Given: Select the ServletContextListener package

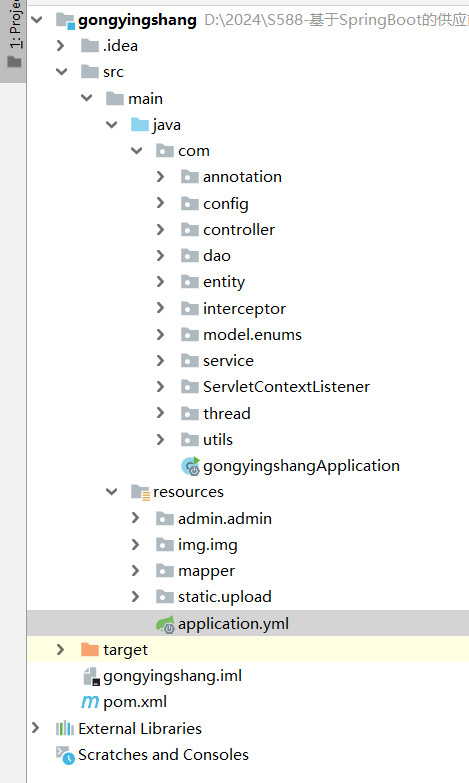Looking at the screenshot, I should click(286, 387).
